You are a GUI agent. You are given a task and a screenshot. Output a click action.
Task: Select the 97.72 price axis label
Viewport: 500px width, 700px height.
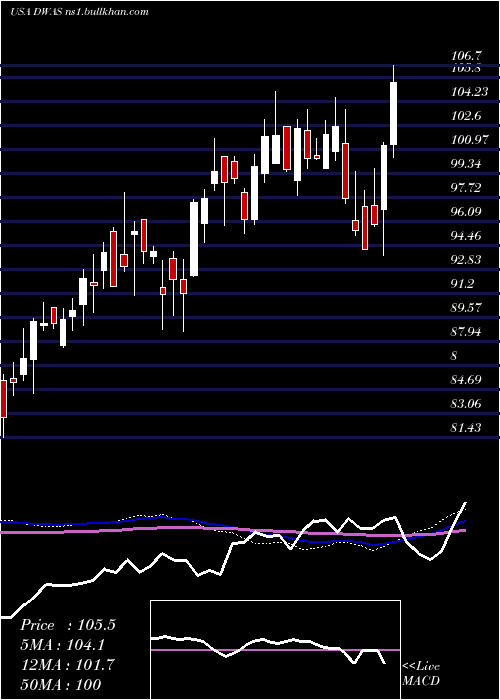click(x=466, y=188)
